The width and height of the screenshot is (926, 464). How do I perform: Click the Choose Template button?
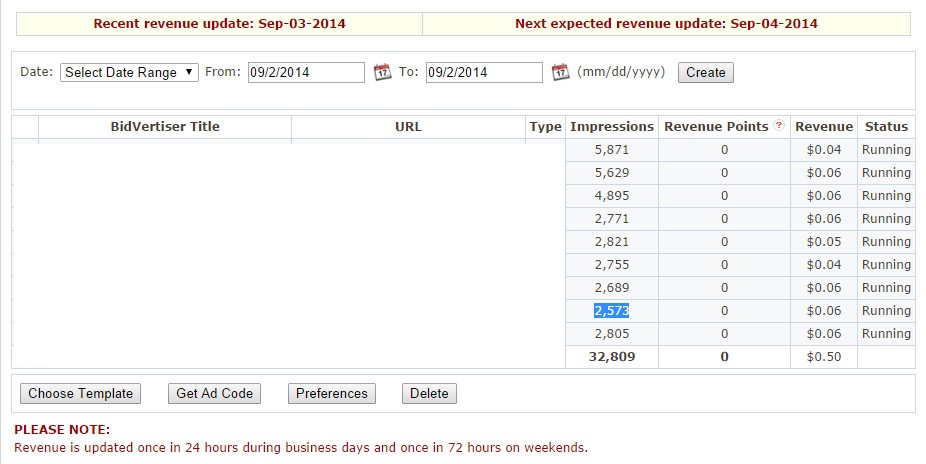click(x=80, y=393)
